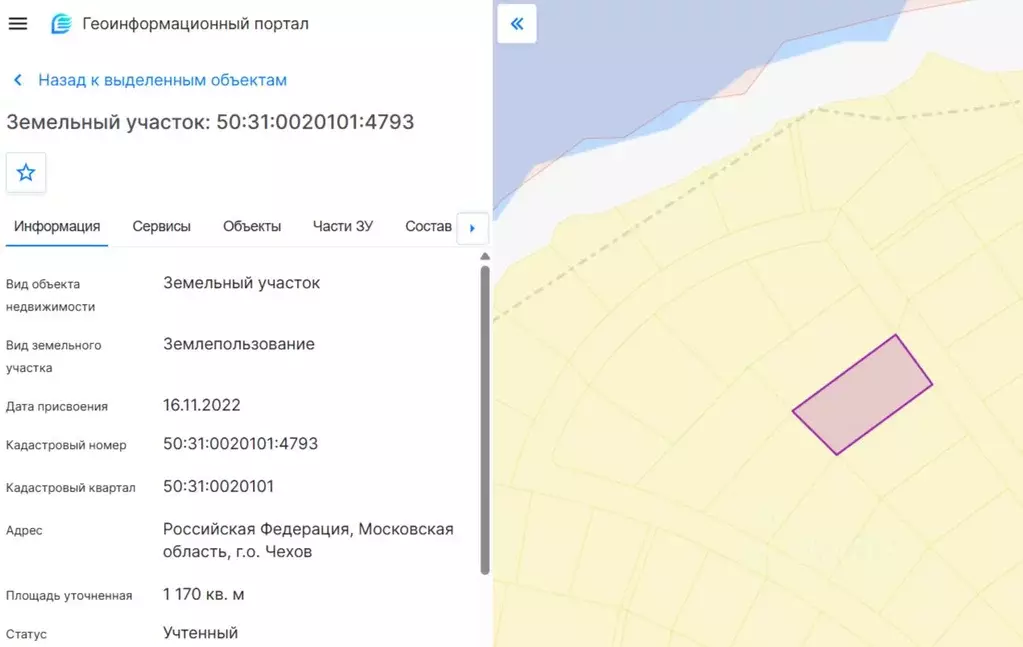Image resolution: width=1023 pixels, height=647 pixels.
Task: Show more tabs with right arrow
Action: coord(472,228)
